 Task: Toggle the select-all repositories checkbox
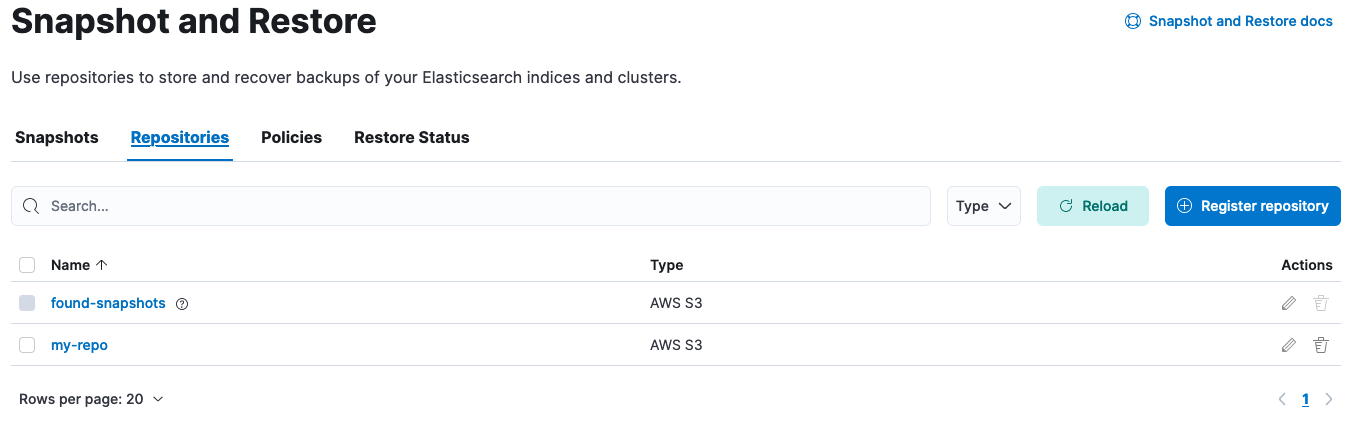pyautogui.click(x=27, y=265)
